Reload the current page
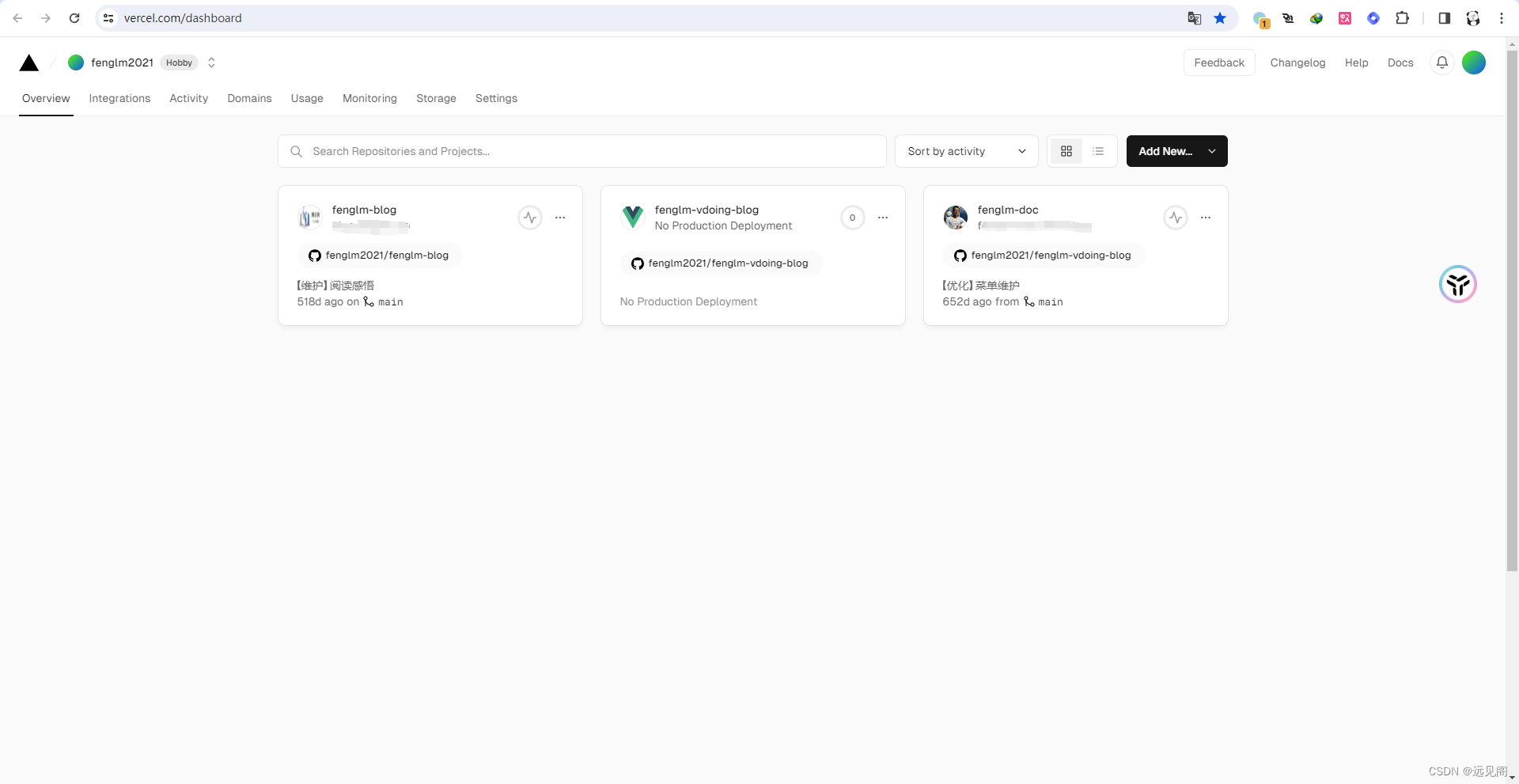The height and width of the screenshot is (784, 1519). [74, 18]
